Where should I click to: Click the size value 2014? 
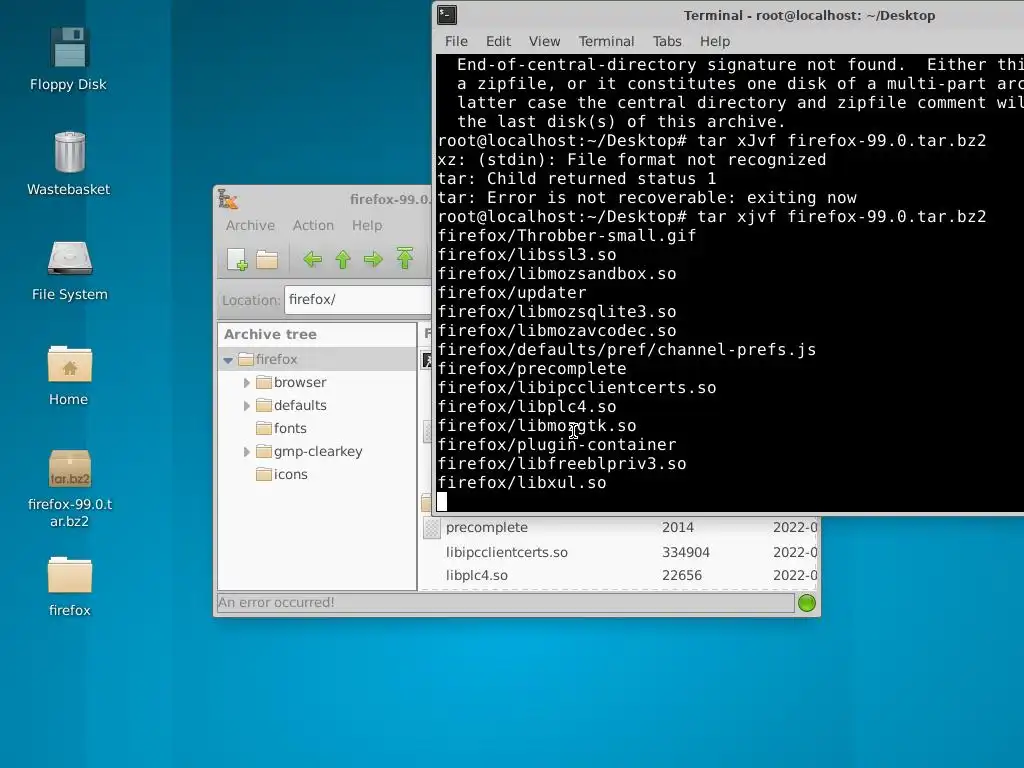(x=678, y=527)
